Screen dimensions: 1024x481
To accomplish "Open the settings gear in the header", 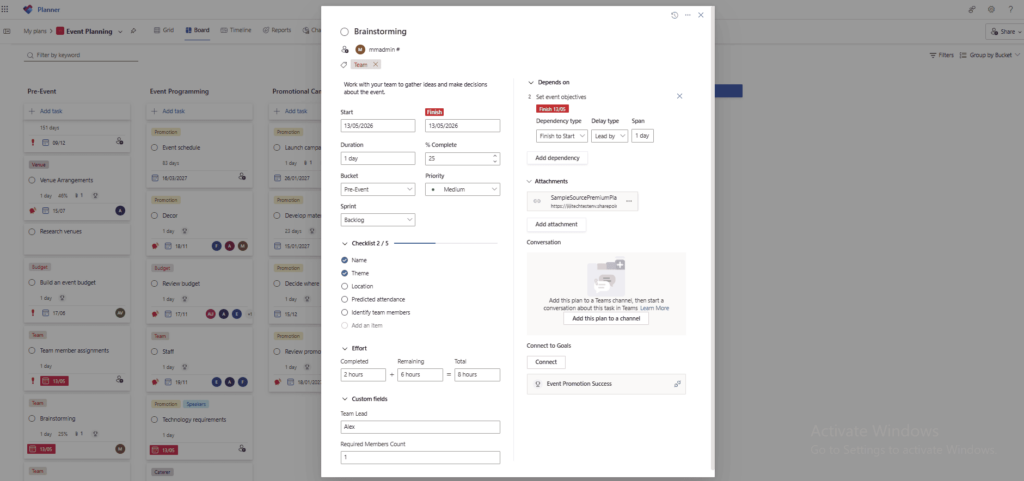I will point(991,9).
